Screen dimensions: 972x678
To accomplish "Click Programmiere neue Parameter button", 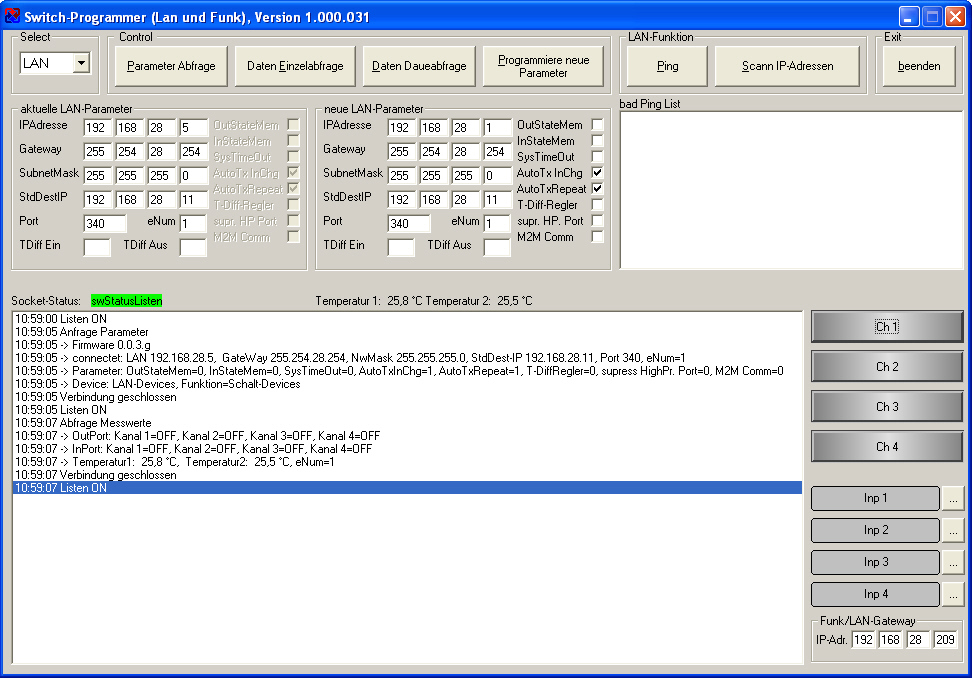I will (x=543, y=66).
